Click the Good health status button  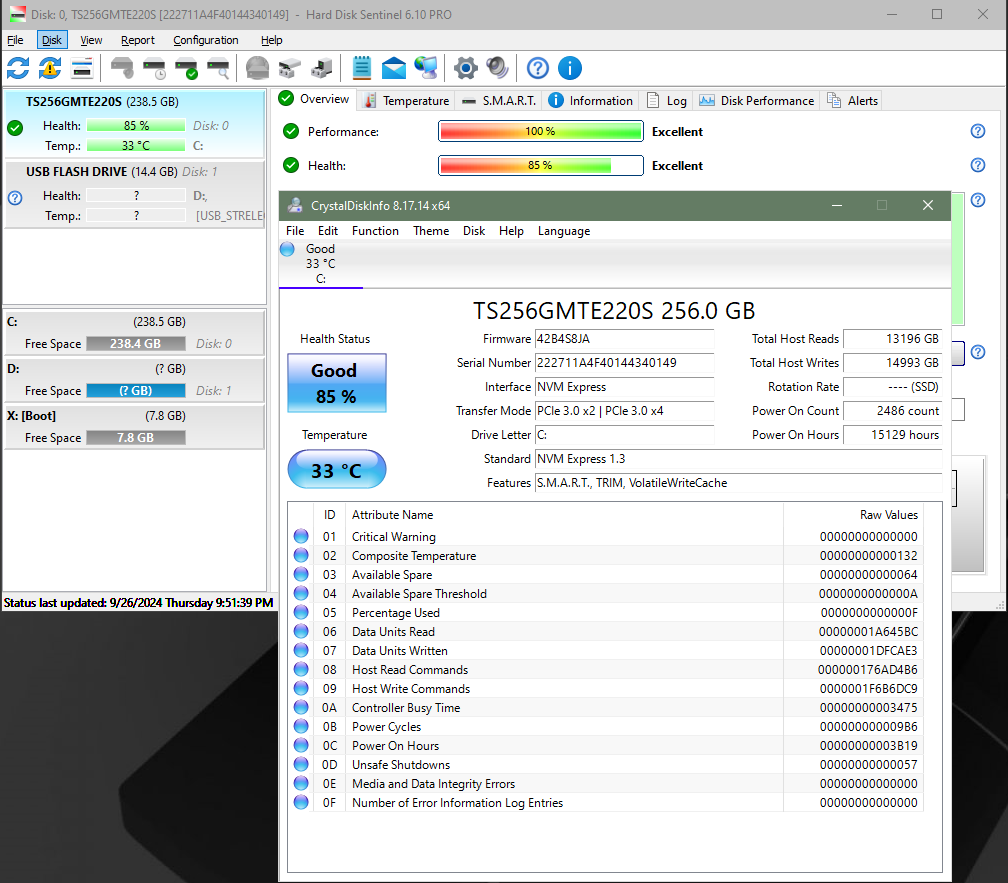[x=336, y=382]
